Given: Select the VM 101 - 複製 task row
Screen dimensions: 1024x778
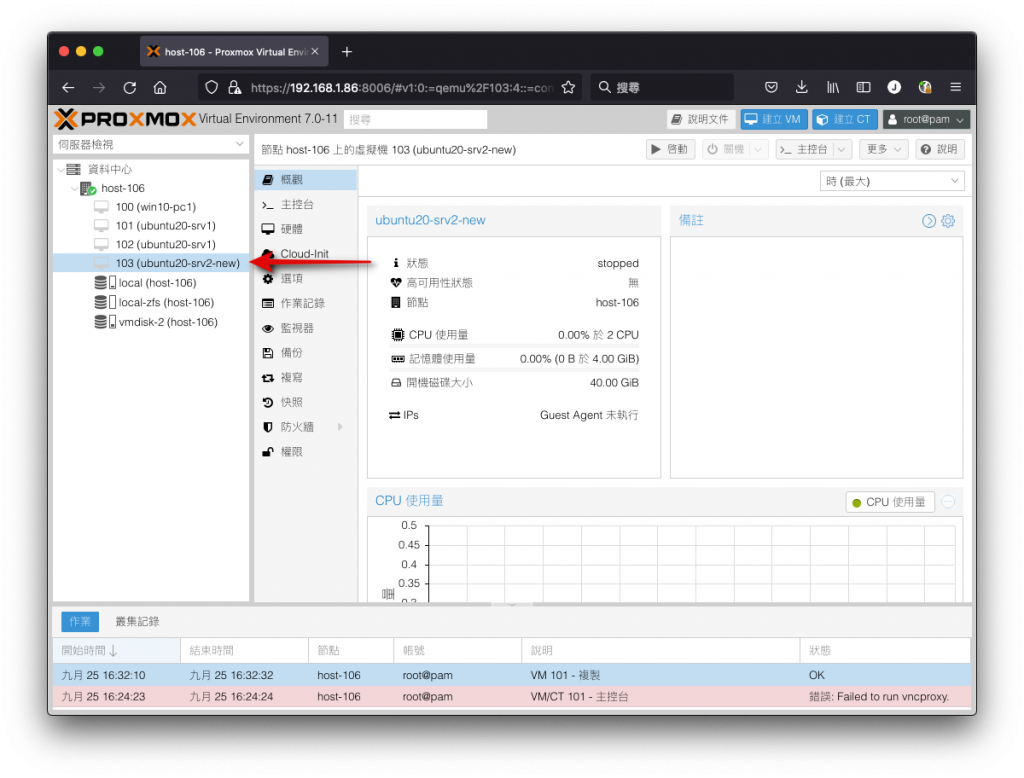Looking at the screenshot, I should [511, 675].
